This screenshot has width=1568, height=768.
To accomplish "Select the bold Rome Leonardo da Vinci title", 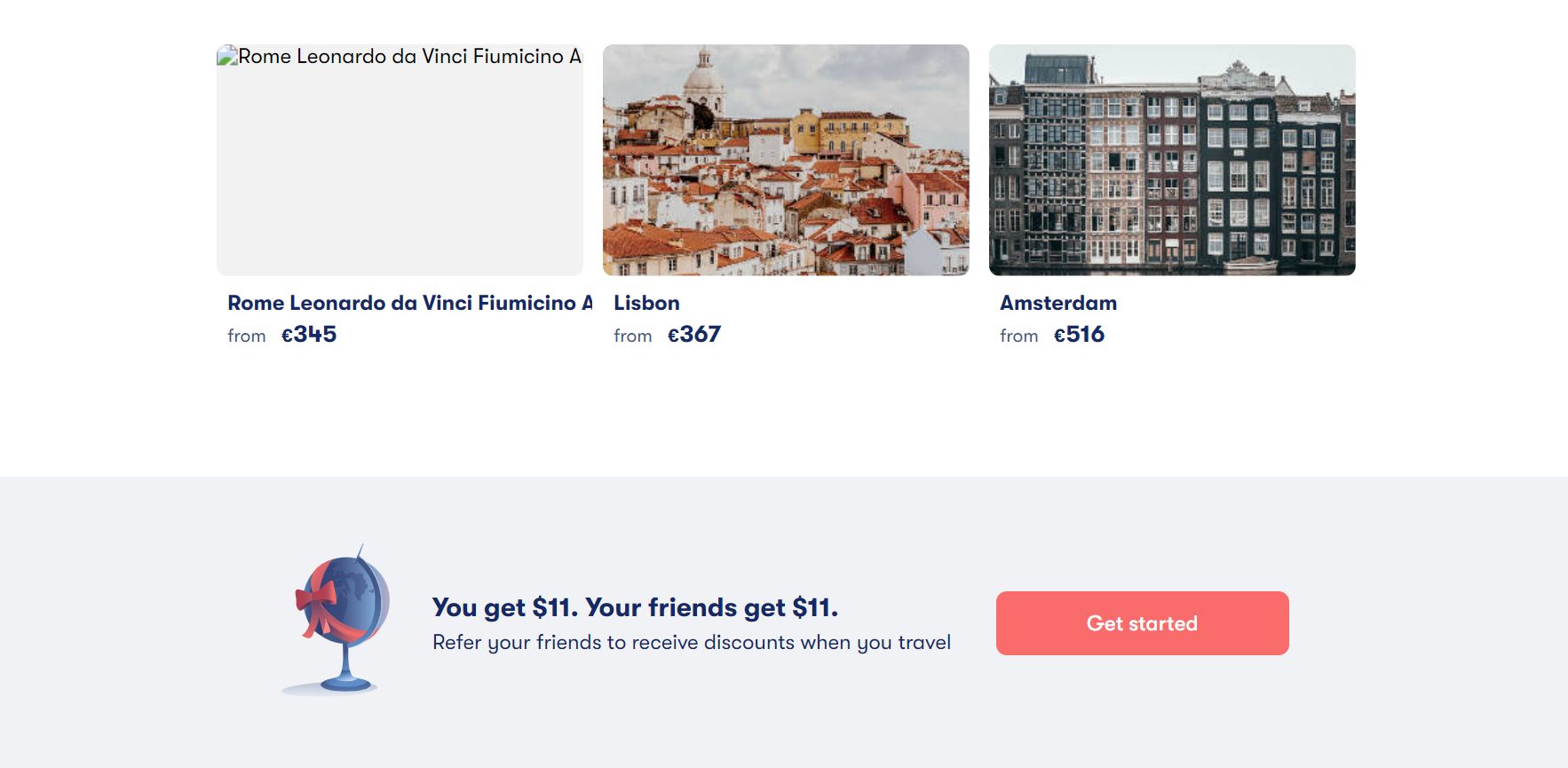I will click(x=409, y=303).
